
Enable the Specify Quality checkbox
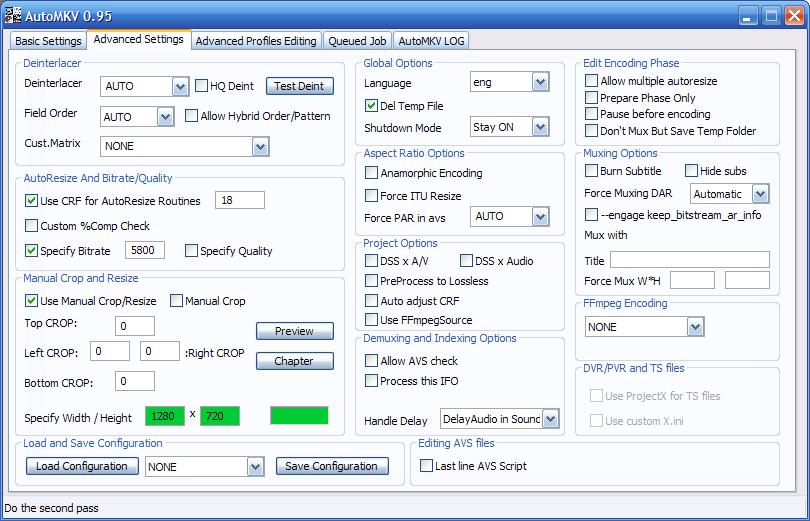[x=191, y=250]
